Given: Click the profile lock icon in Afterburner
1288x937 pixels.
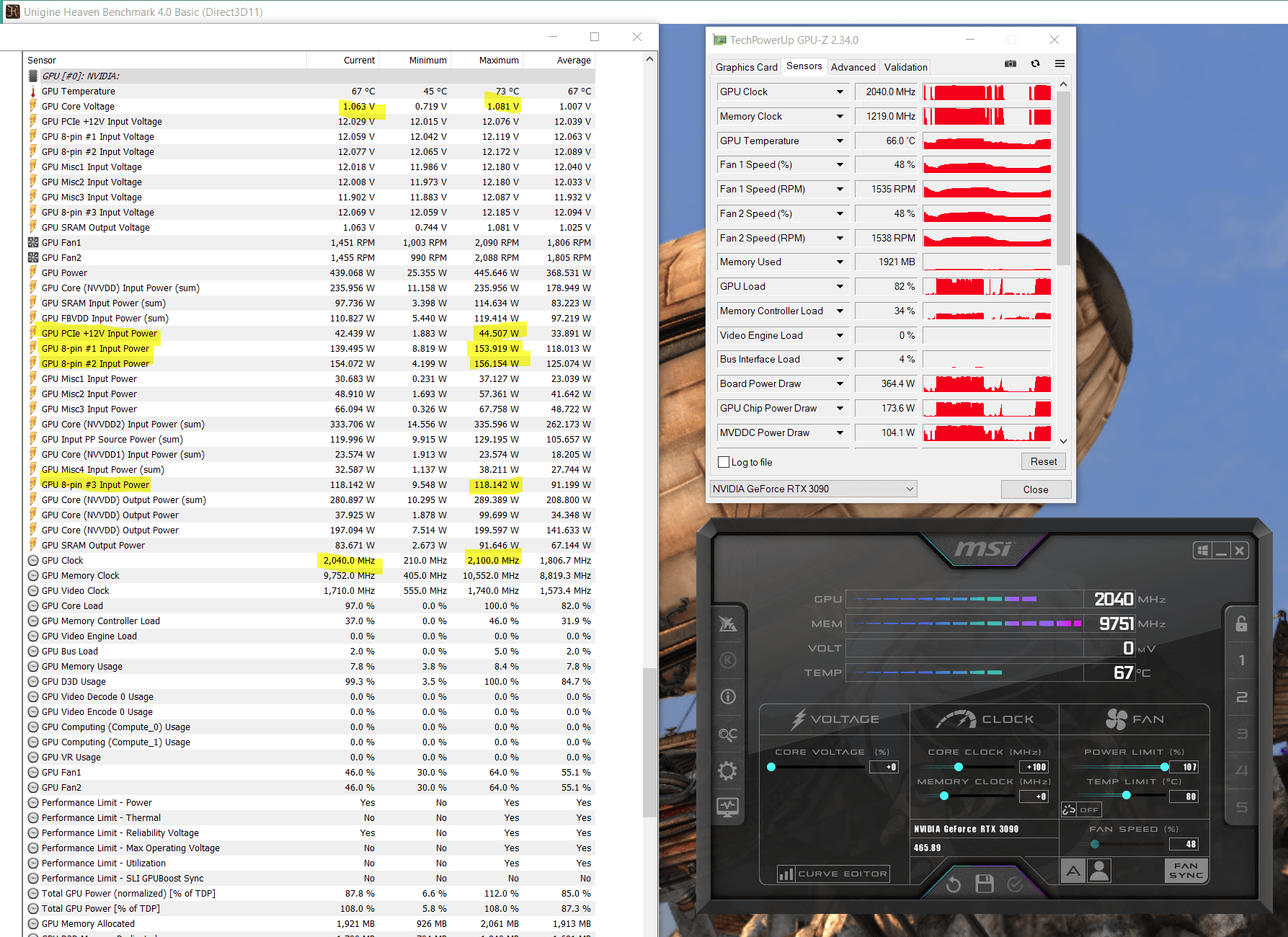Looking at the screenshot, I should pyautogui.click(x=1241, y=623).
